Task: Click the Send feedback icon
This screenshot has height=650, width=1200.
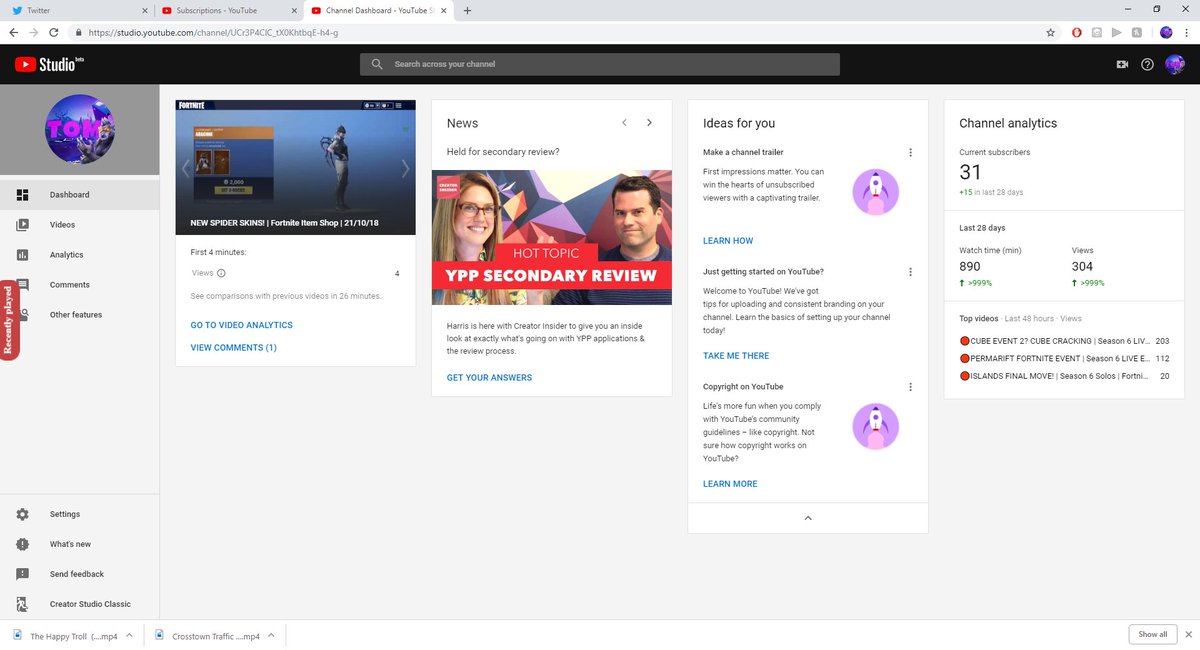Action: [x=22, y=574]
